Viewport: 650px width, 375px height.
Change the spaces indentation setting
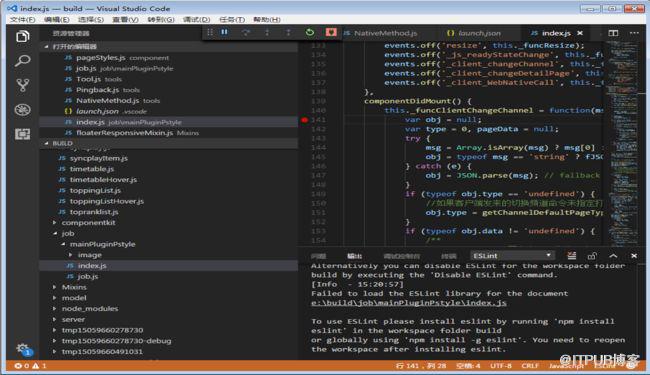pos(468,366)
